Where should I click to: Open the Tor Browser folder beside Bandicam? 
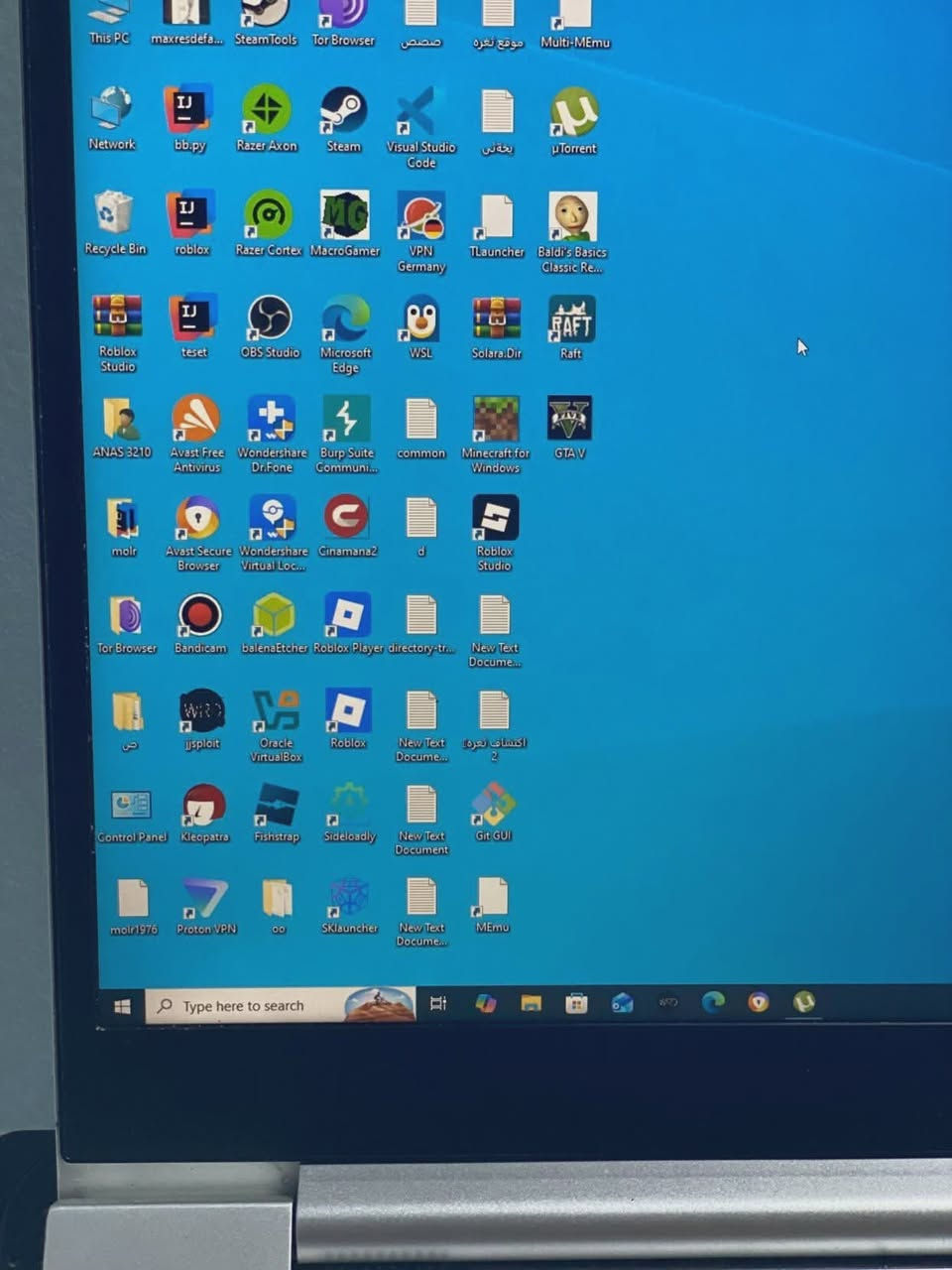(x=125, y=616)
